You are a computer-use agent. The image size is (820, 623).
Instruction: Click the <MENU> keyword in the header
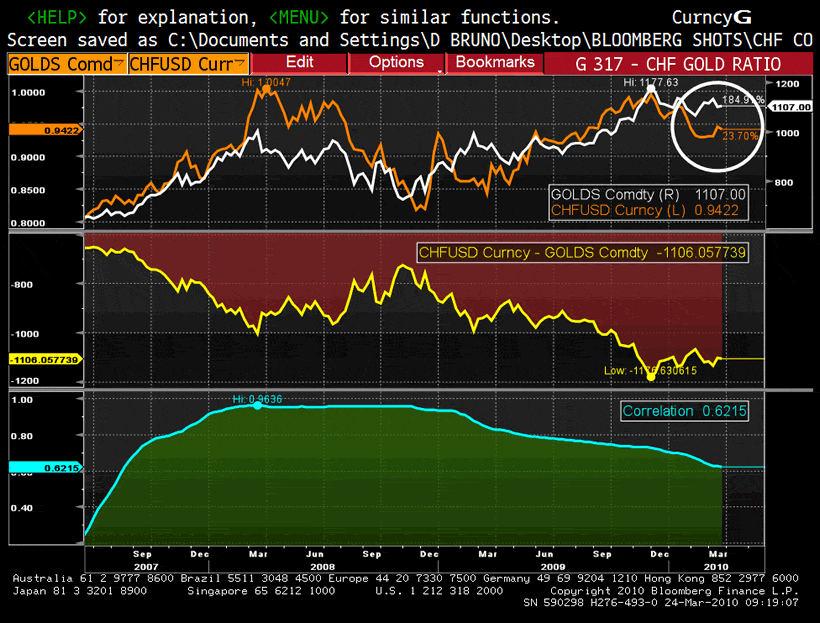point(299,17)
